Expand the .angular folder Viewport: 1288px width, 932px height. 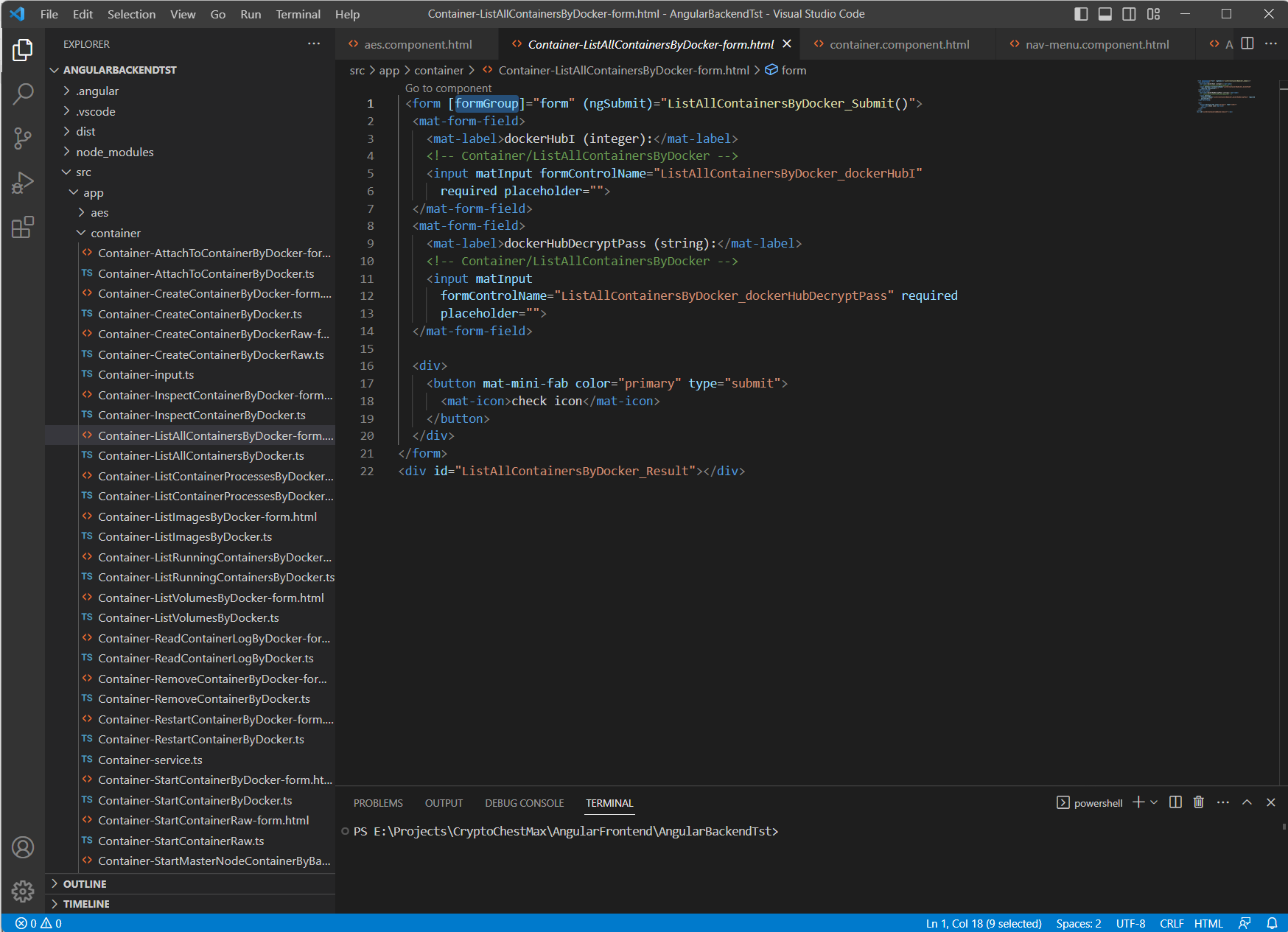click(x=97, y=91)
